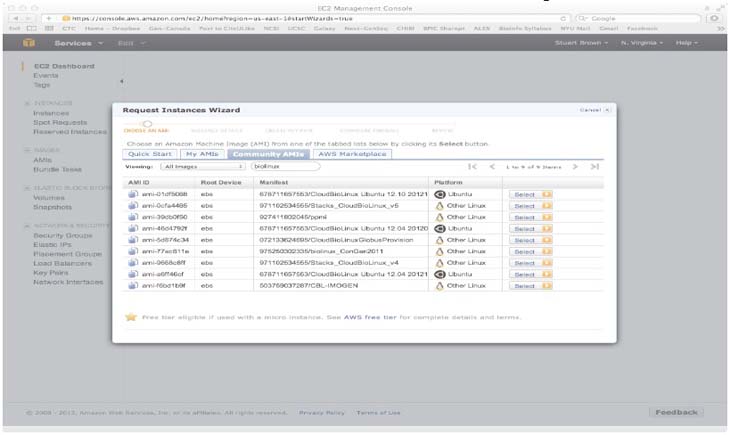Screen dimensions: 730x435
Task: Open Security Groups in the sidebar
Action: [x=63, y=236]
